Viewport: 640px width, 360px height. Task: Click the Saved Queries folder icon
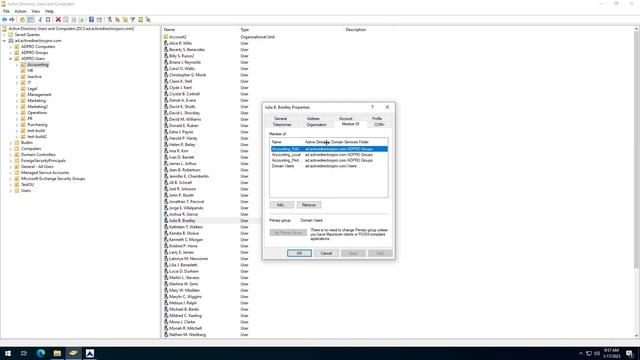point(11,35)
